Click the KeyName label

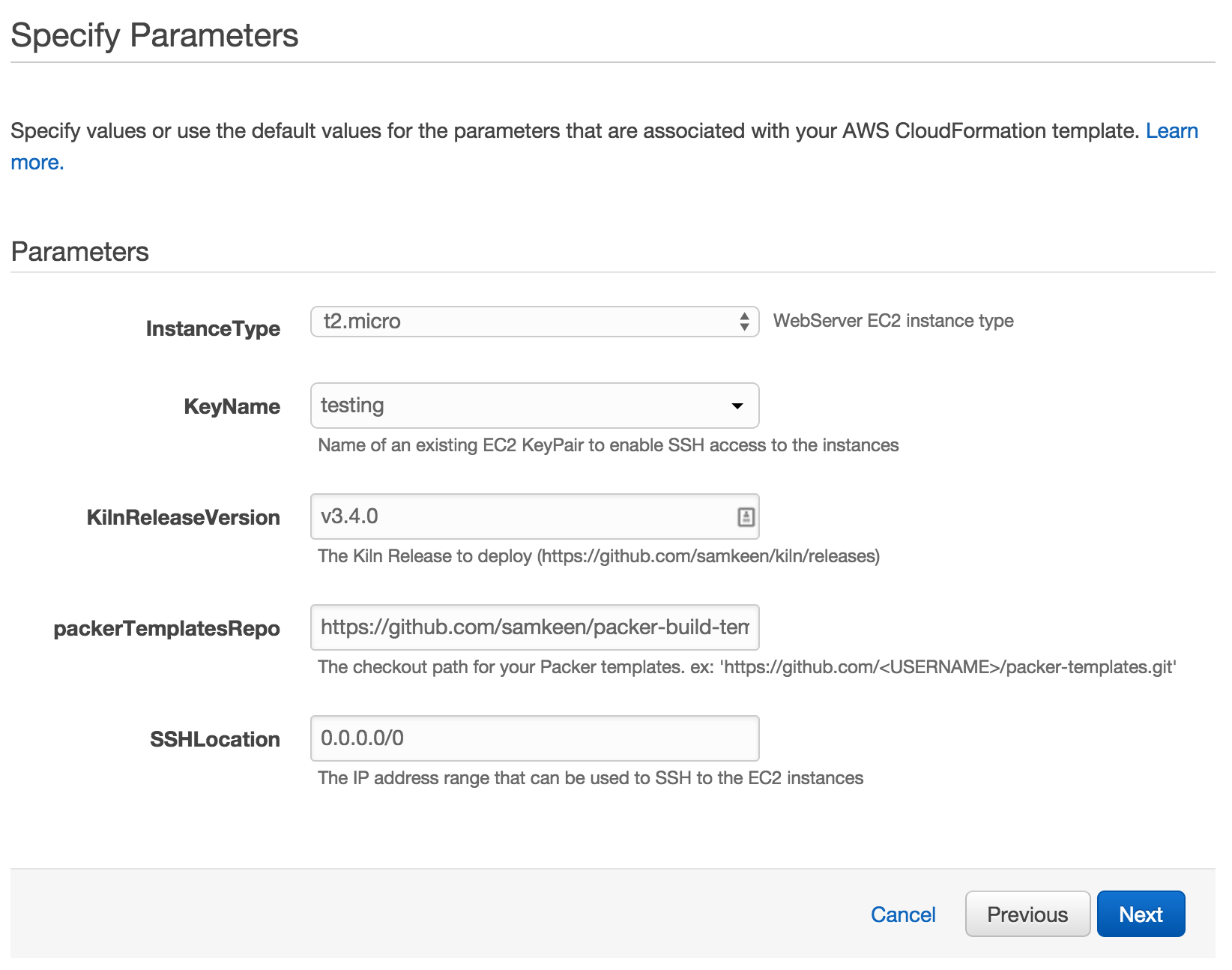[x=232, y=406]
